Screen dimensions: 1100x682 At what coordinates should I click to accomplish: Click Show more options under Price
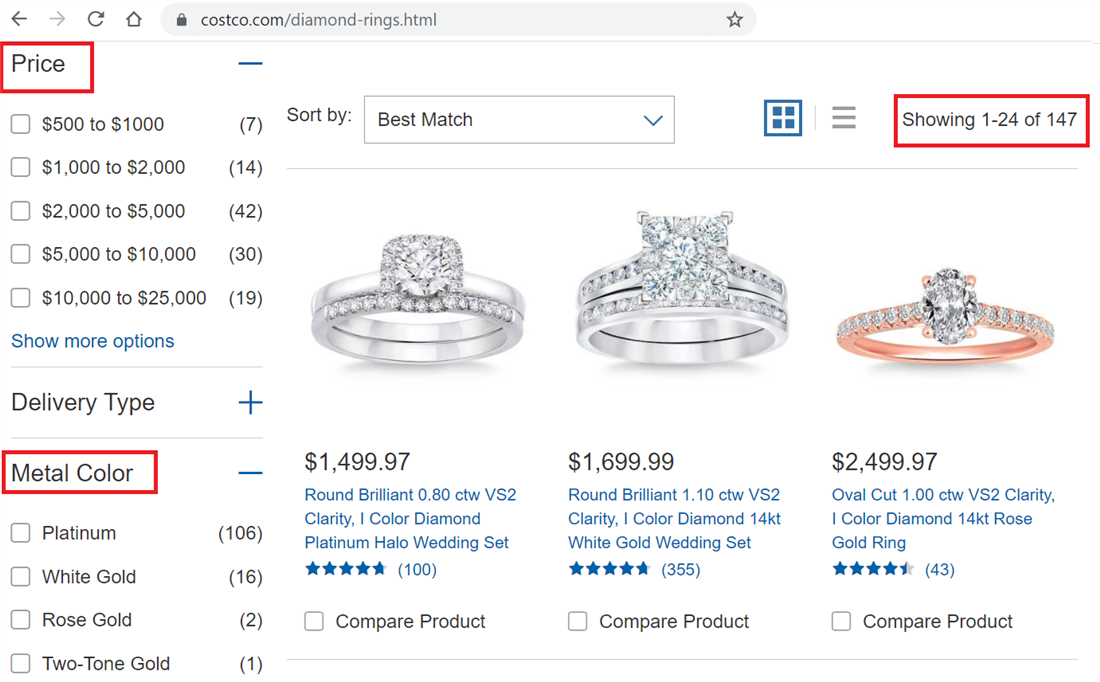(x=92, y=341)
